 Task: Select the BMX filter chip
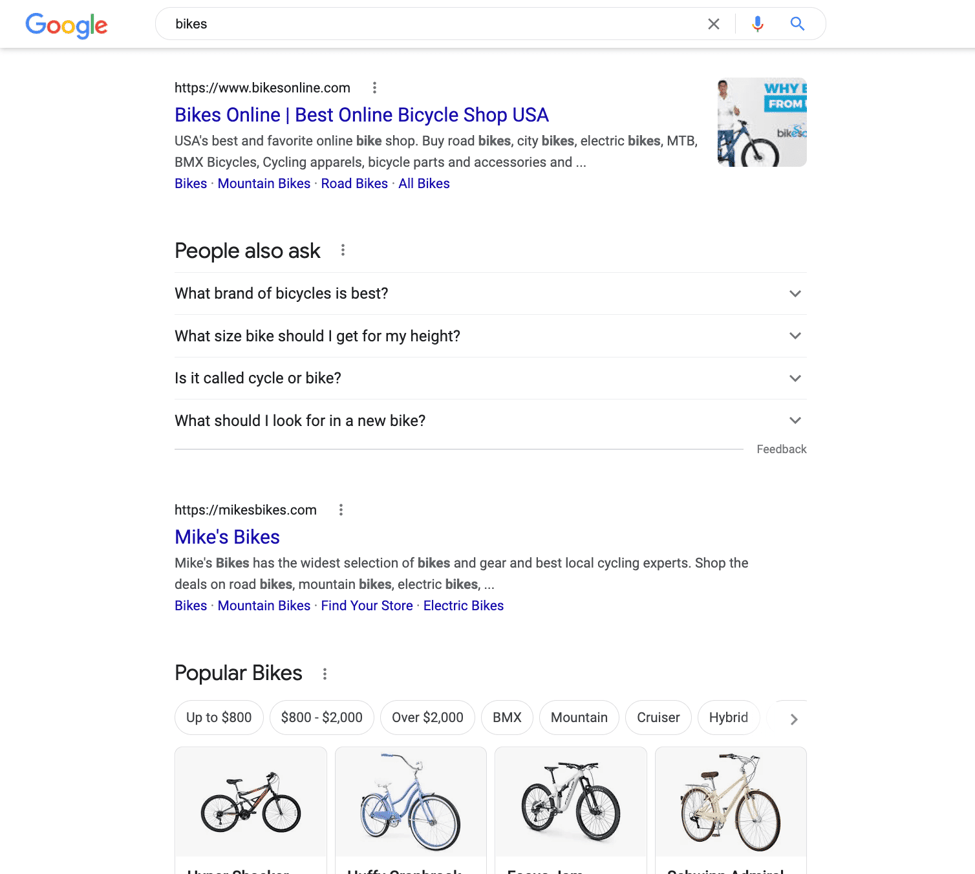click(507, 718)
